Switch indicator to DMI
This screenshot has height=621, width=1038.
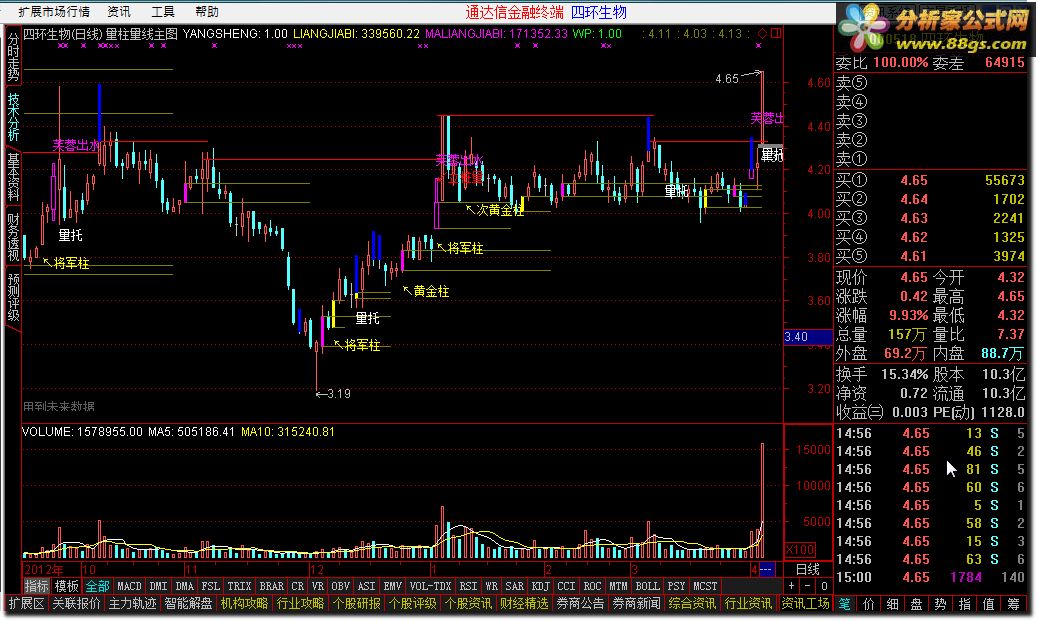[x=158, y=586]
